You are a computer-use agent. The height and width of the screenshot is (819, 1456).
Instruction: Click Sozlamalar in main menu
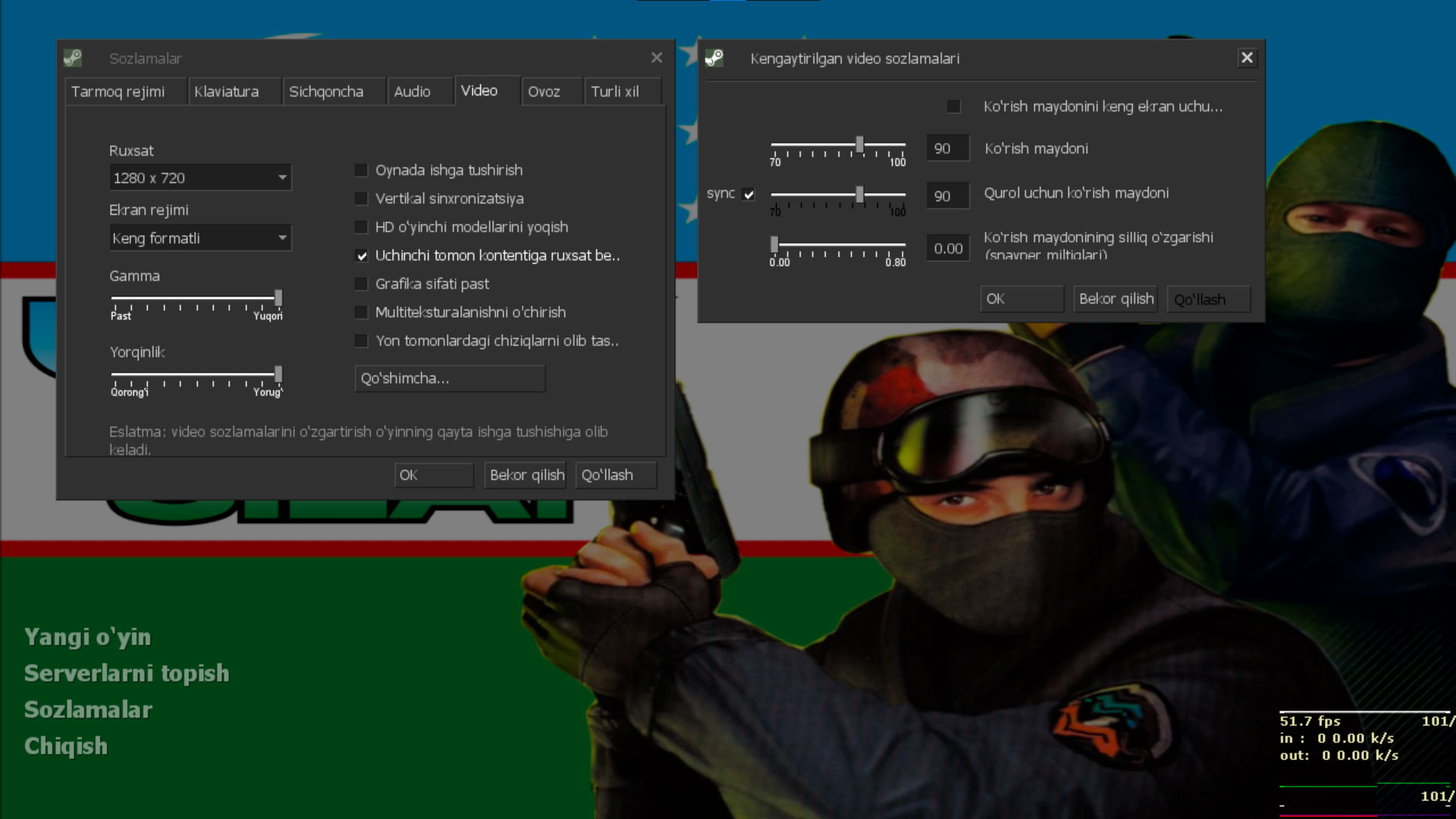point(88,710)
